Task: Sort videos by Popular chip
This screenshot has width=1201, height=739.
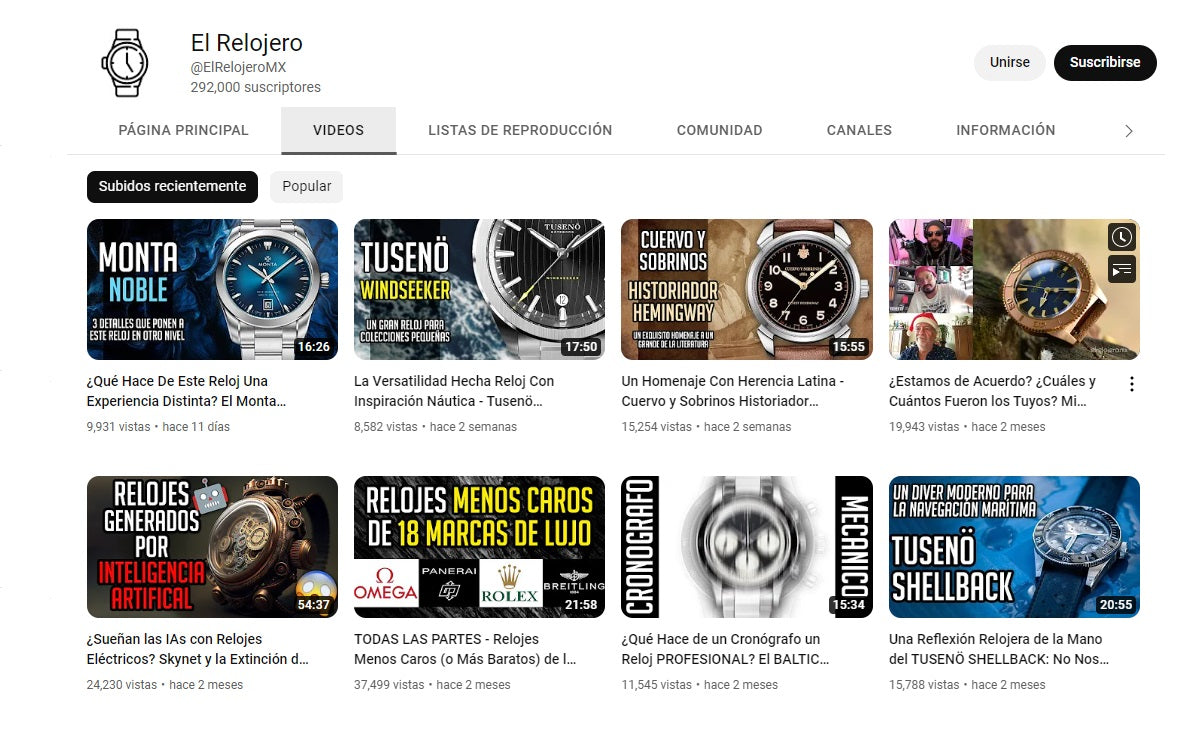Action: (307, 186)
